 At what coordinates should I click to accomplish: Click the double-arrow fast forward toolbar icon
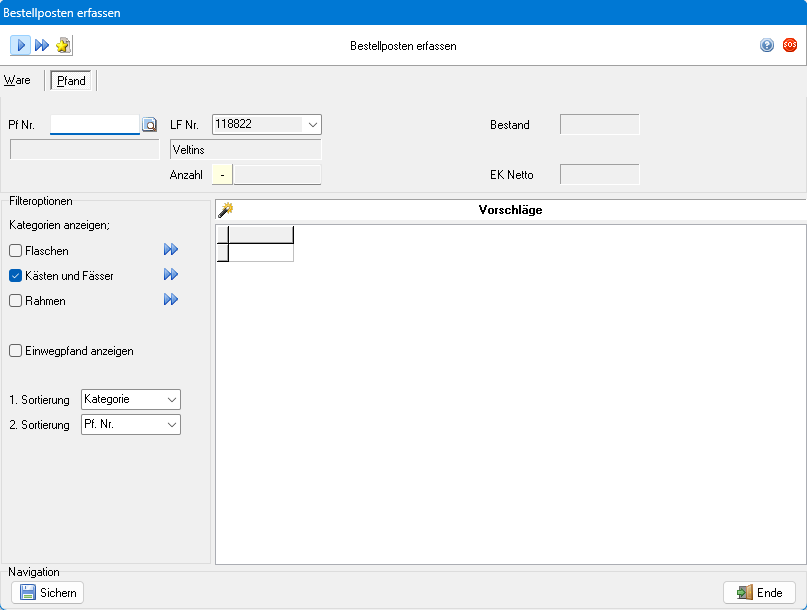click(x=42, y=45)
